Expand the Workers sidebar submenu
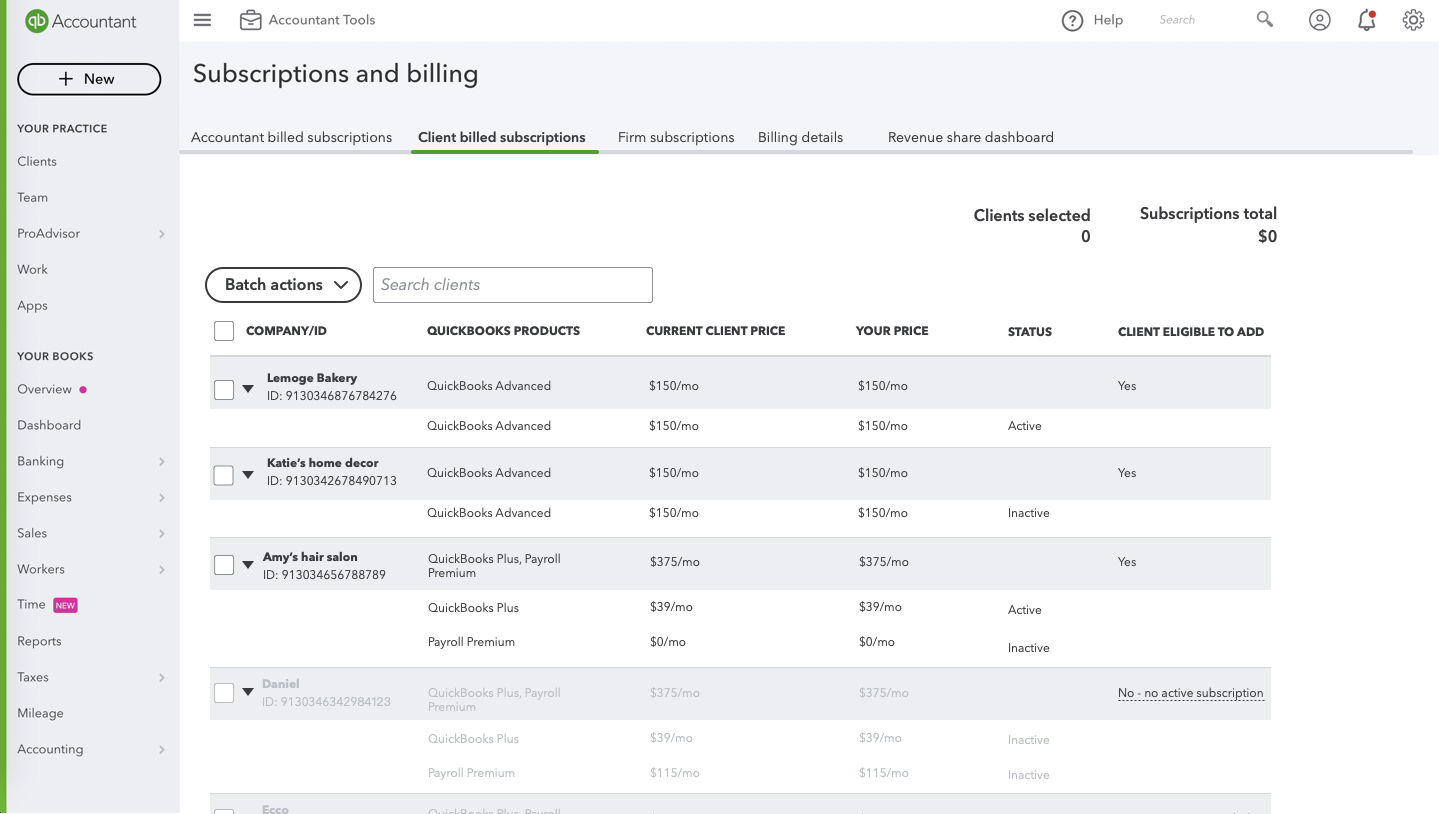This screenshot has height=814, width=1439. tap(161, 570)
